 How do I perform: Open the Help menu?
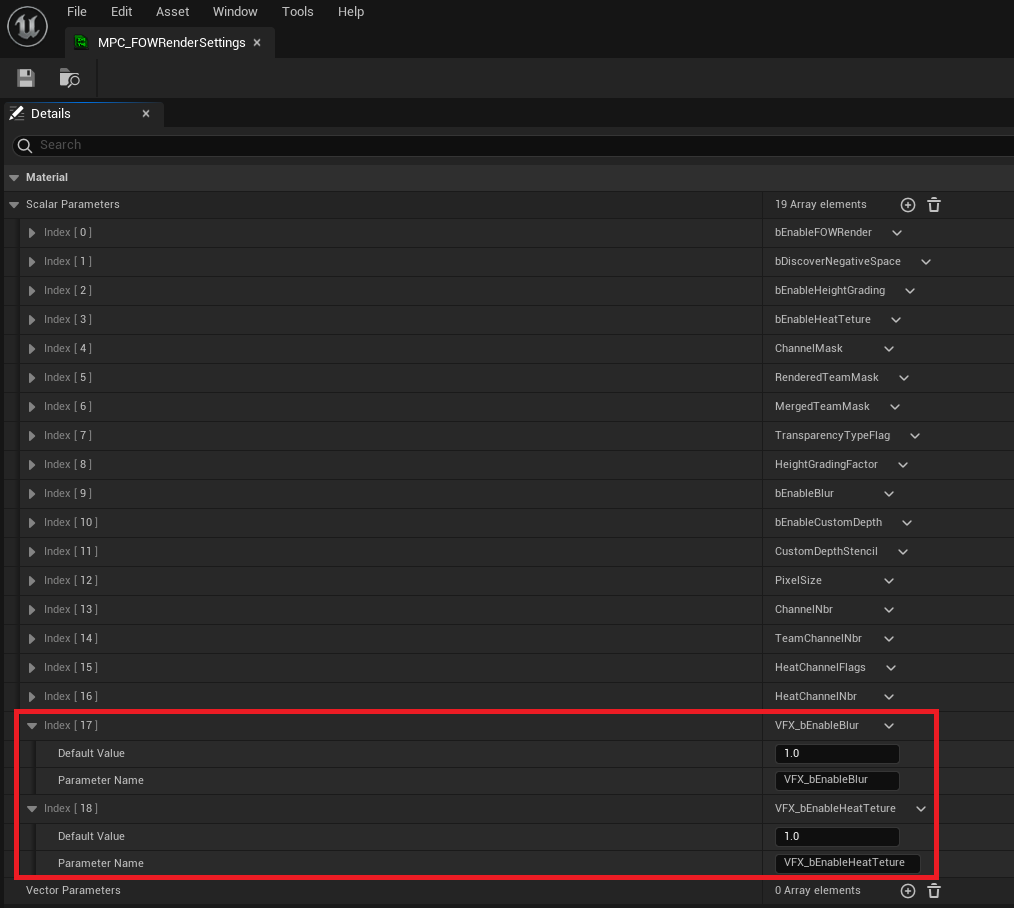point(351,12)
